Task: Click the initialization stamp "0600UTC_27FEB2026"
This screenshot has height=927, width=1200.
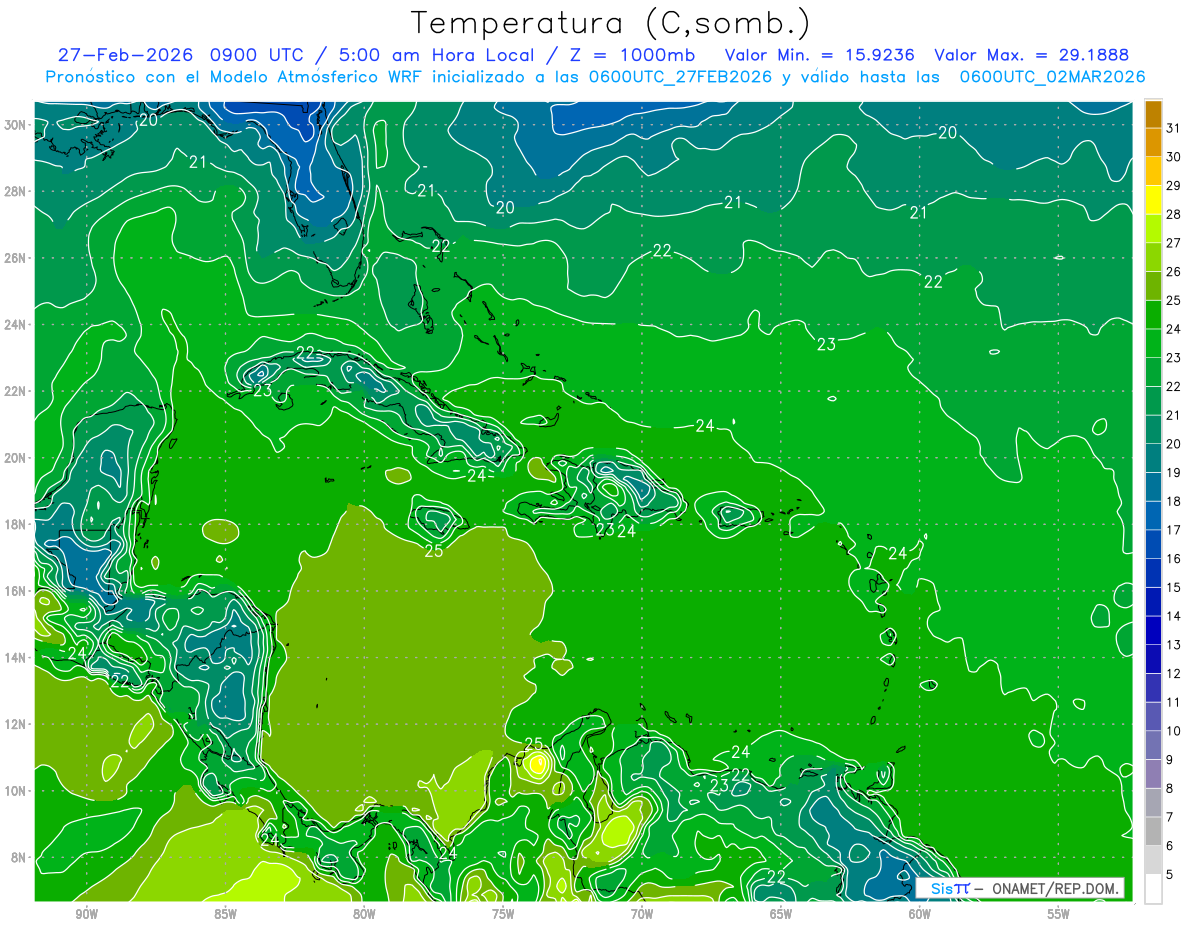Action: pyautogui.click(x=680, y=77)
